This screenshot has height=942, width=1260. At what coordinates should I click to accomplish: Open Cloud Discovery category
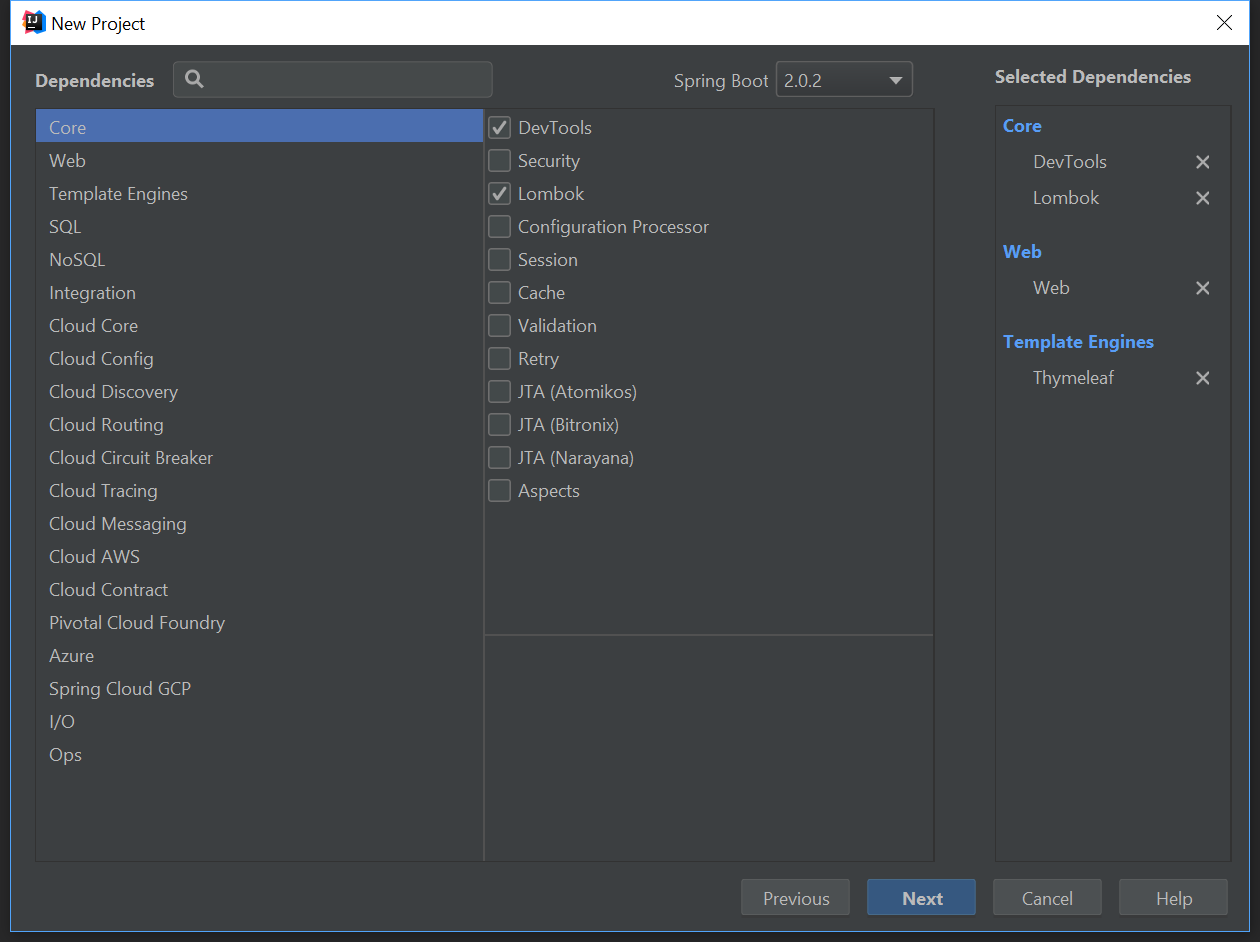tap(259, 392)
